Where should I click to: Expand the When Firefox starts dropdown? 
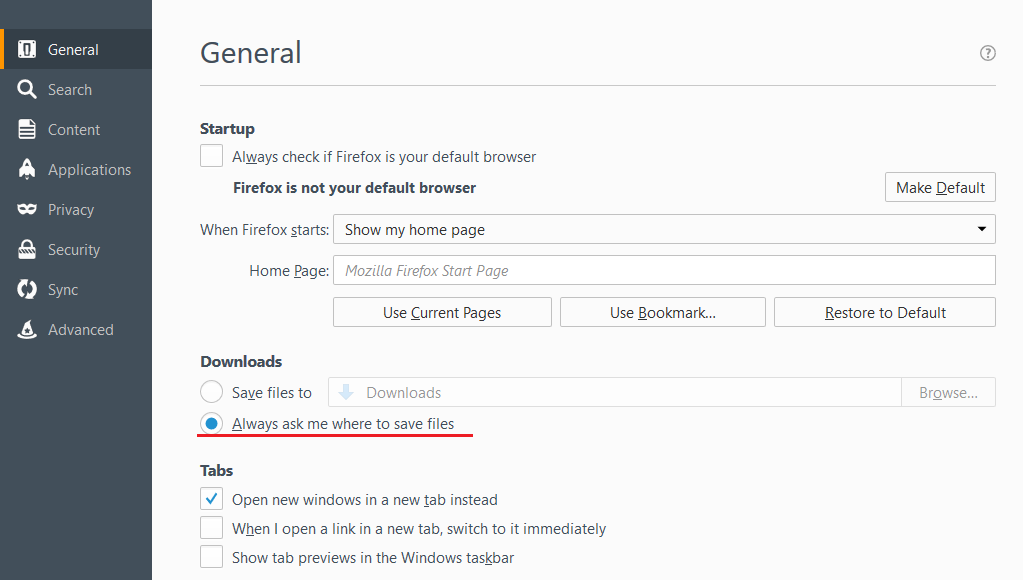click(664, 229)
